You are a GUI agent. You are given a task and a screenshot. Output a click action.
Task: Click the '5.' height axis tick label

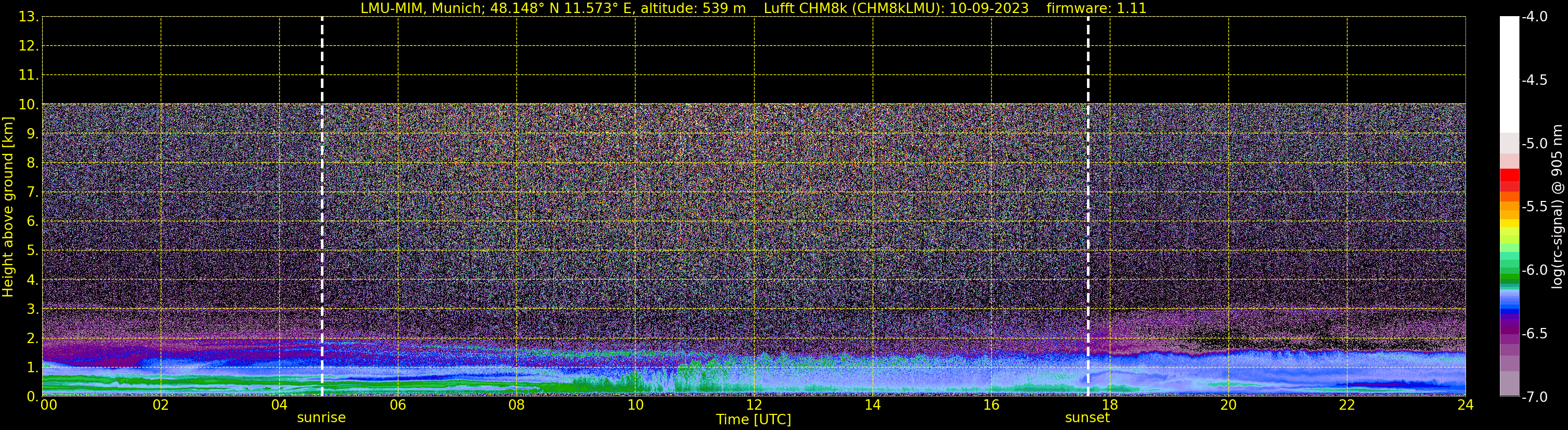pos(33,250)
